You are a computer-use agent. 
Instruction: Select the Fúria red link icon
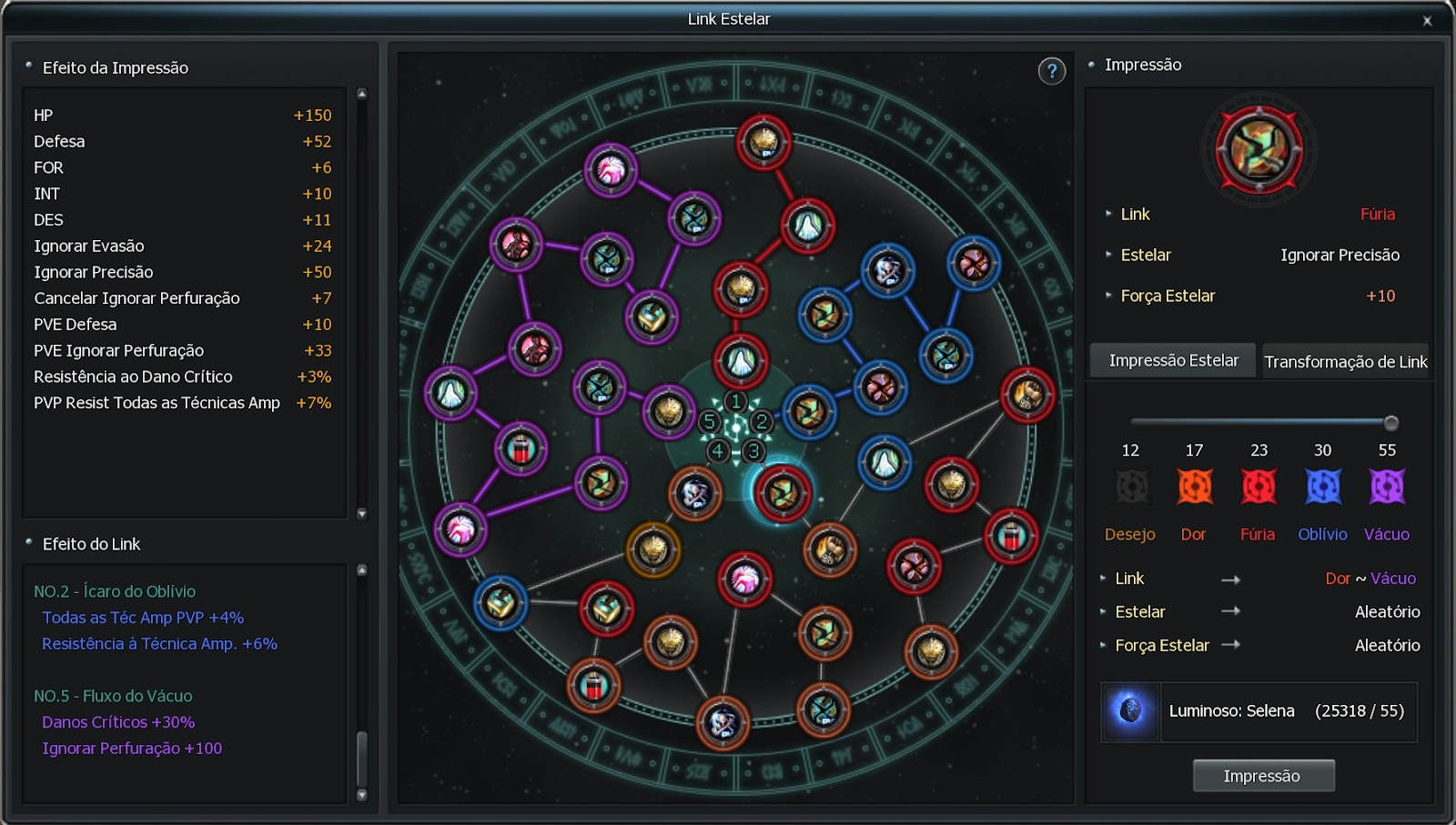tap(1259, 487)
